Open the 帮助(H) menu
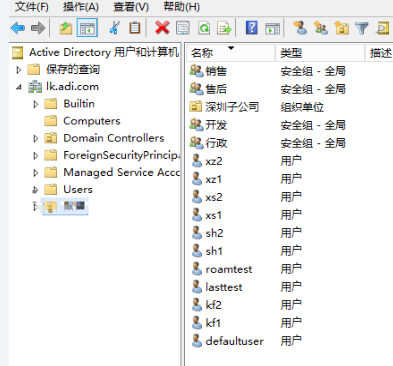 (x=182, y=7)
